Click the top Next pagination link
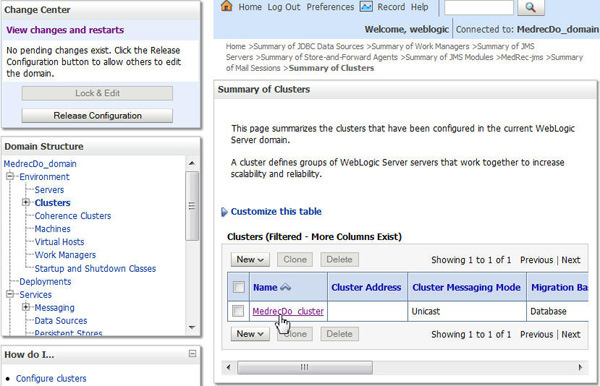The image size is (600, 386). (571, 260)
